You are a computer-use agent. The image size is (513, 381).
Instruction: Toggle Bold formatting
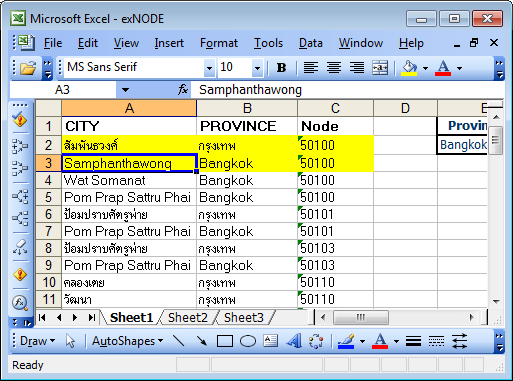[281, 68]
